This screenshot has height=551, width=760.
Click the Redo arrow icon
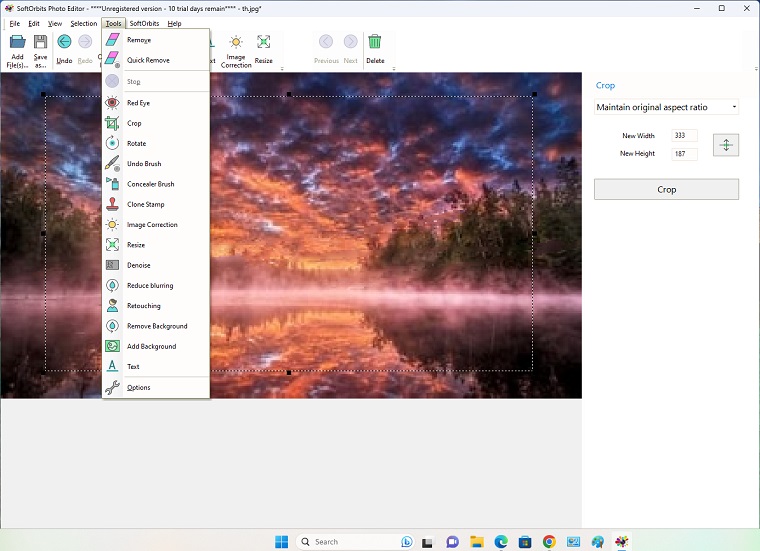(85, 42)
